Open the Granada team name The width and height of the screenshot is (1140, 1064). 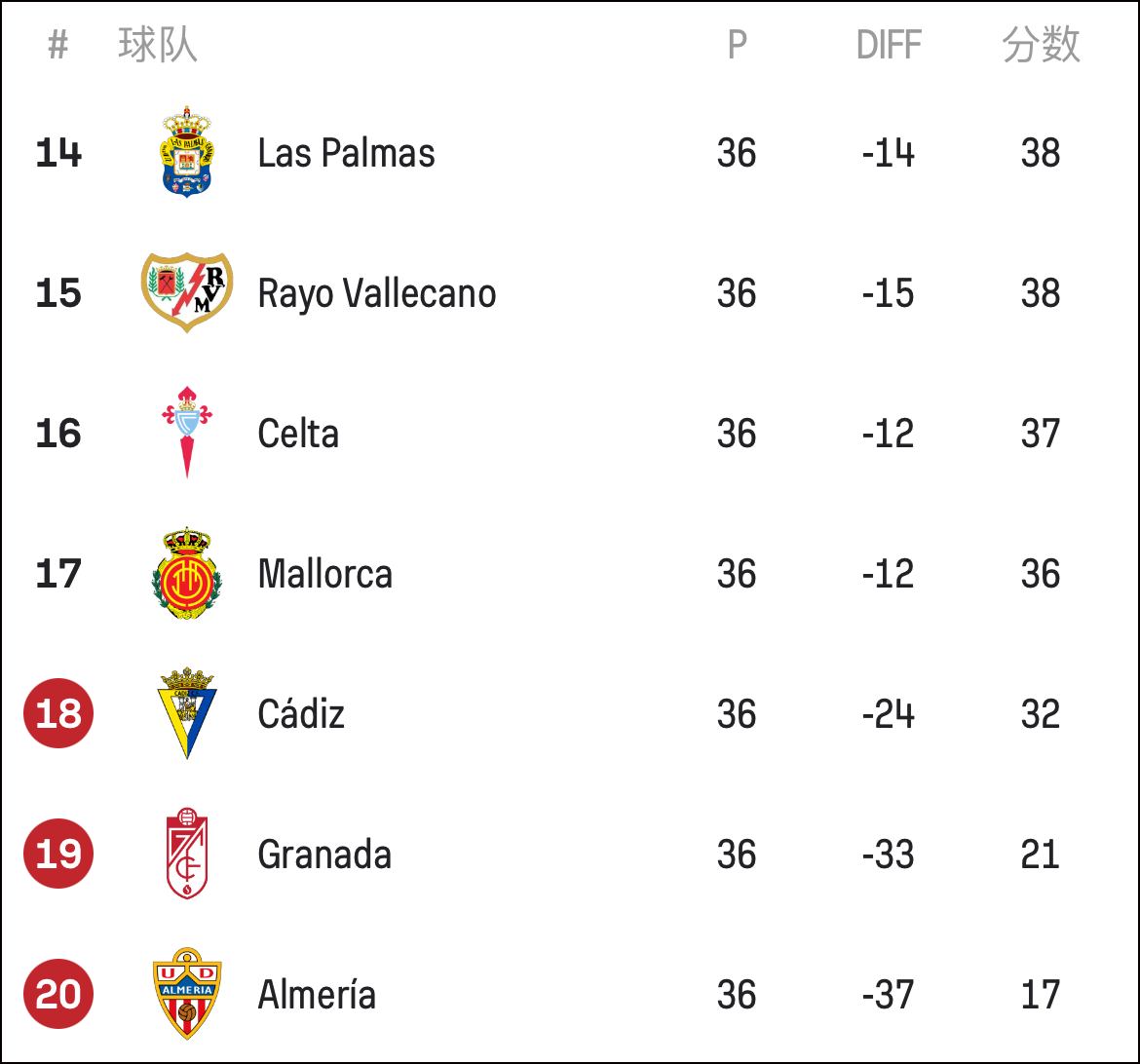pos(324,855)
